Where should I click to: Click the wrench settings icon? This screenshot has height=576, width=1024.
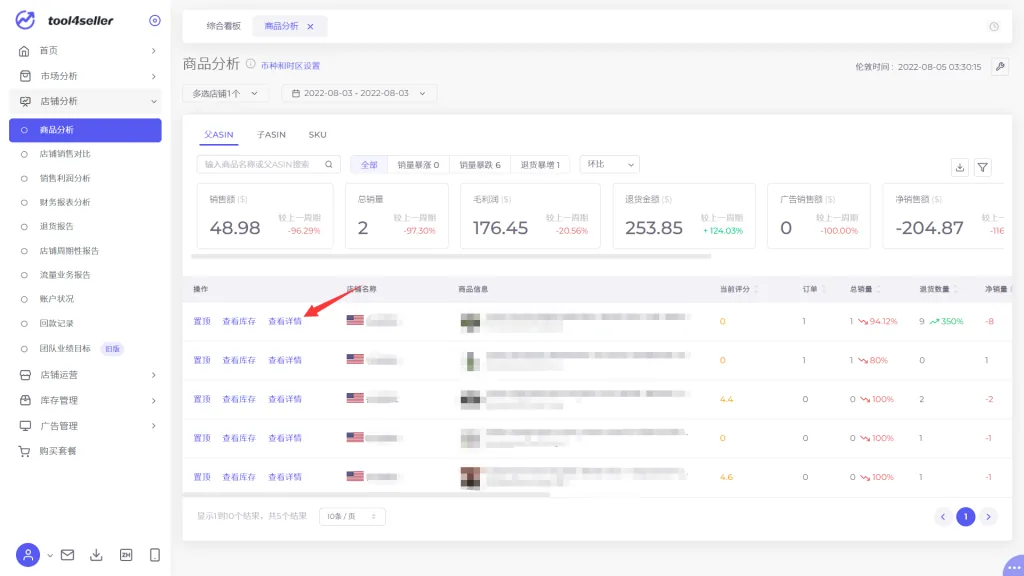1000,67
